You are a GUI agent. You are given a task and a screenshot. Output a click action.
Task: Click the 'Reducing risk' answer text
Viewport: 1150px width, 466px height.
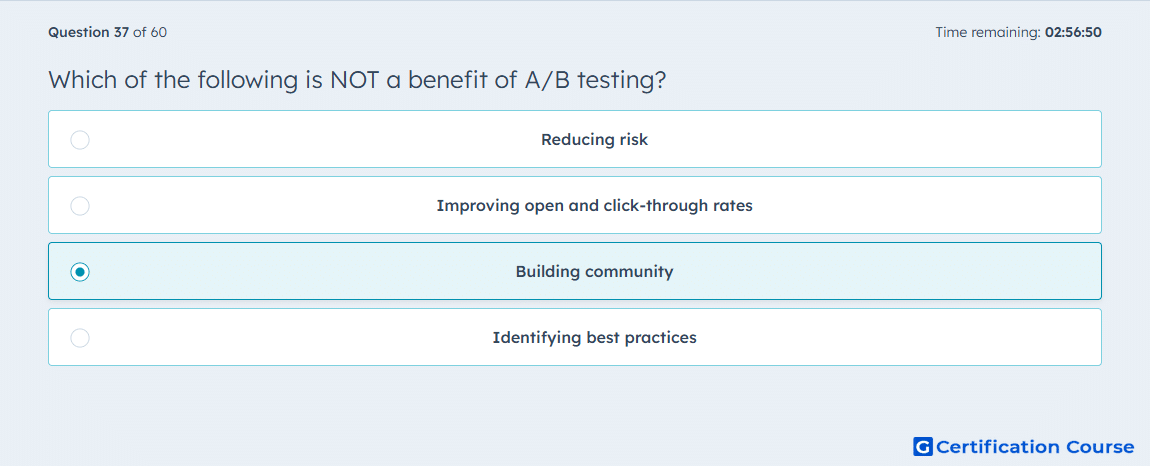(594, 139)
